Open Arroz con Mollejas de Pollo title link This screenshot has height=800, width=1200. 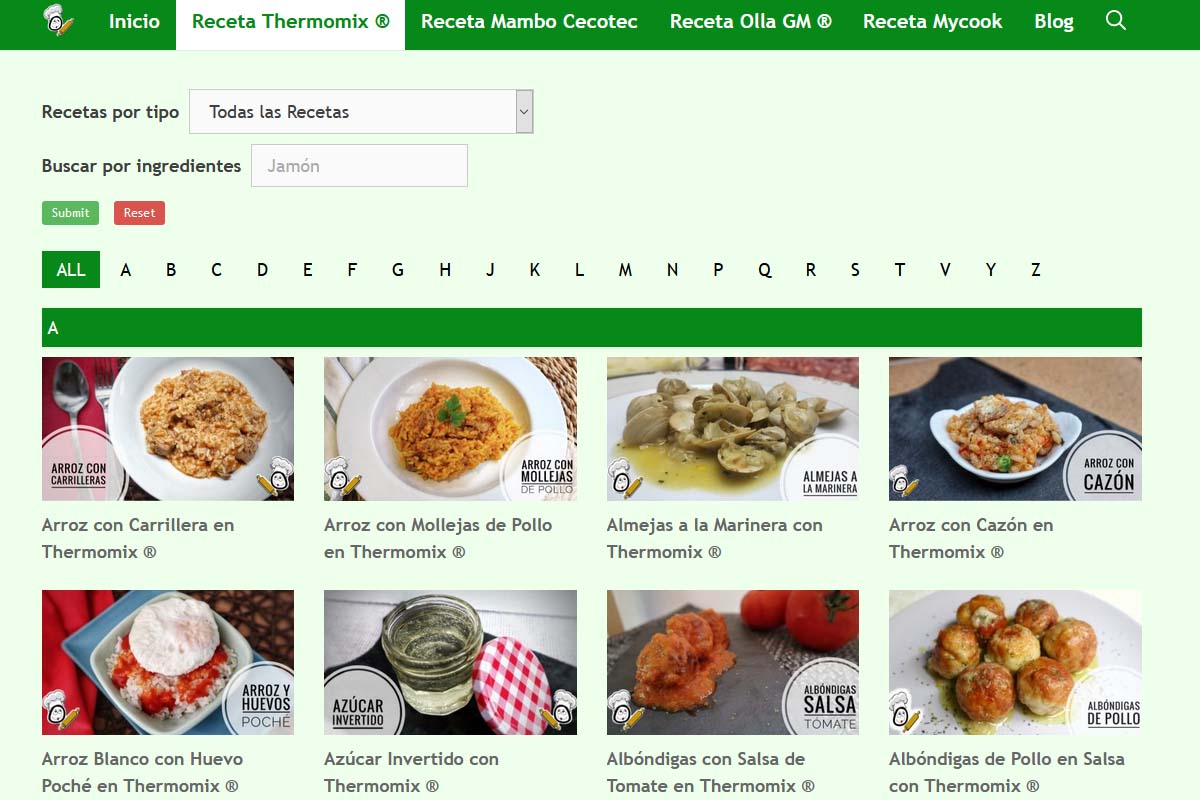coord(438,538)
